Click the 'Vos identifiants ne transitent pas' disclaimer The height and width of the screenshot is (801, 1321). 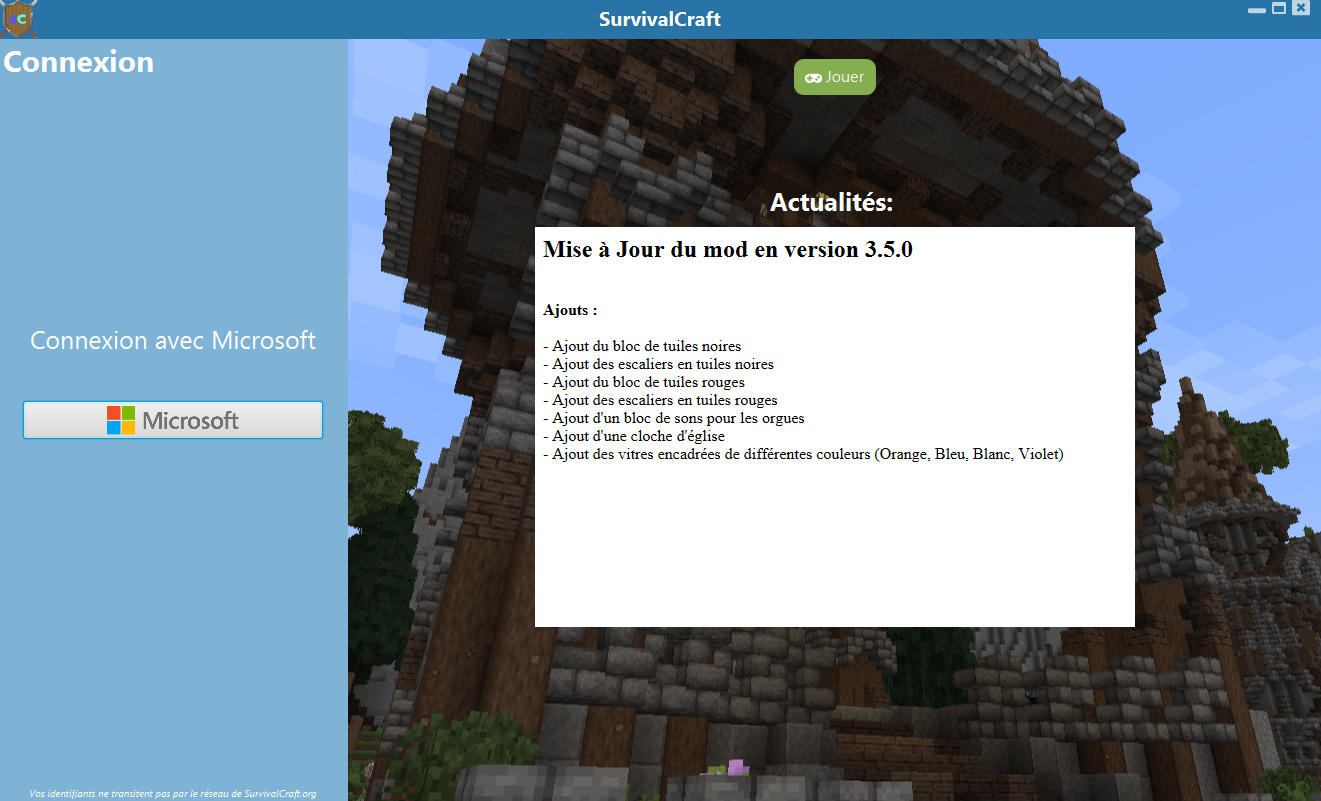pyautogui.click(x=173, y=794)
